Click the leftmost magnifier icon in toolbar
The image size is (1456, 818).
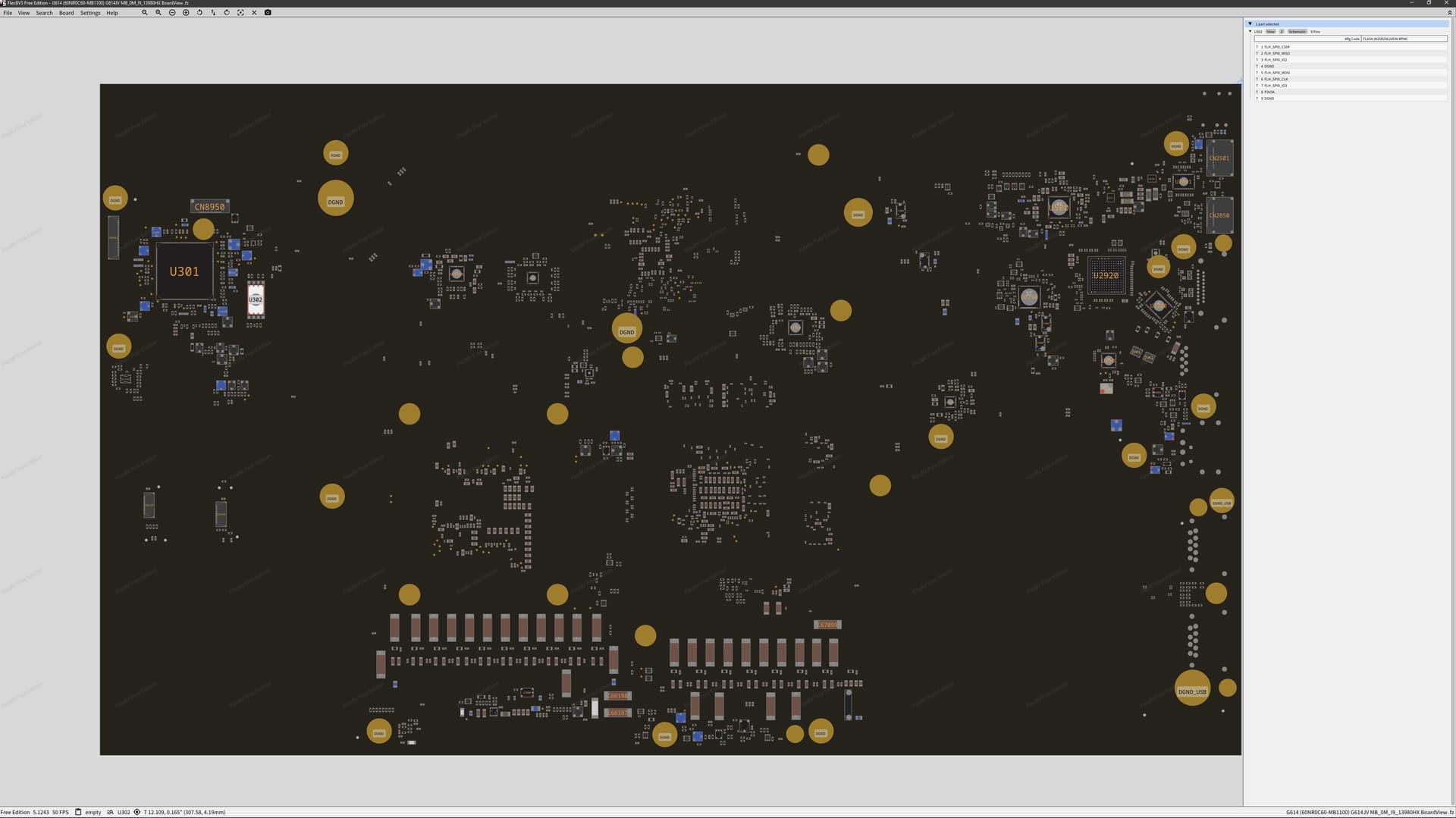coord(144,13)
